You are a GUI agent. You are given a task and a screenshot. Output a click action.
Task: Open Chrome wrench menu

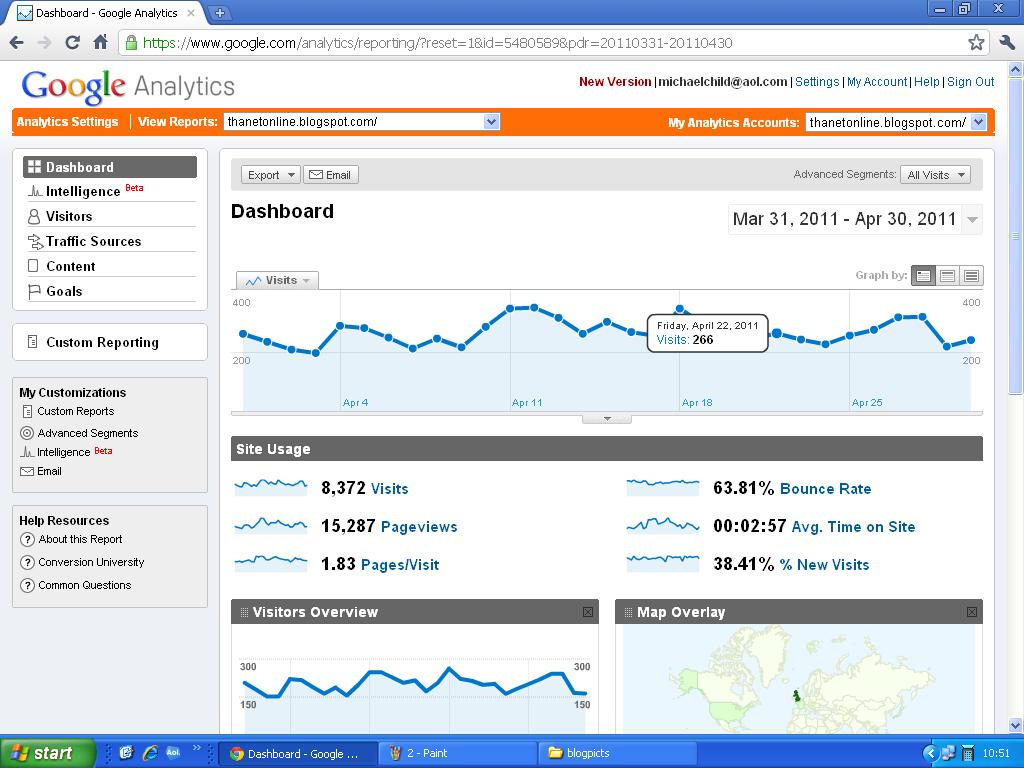[x=1007, y=43]
